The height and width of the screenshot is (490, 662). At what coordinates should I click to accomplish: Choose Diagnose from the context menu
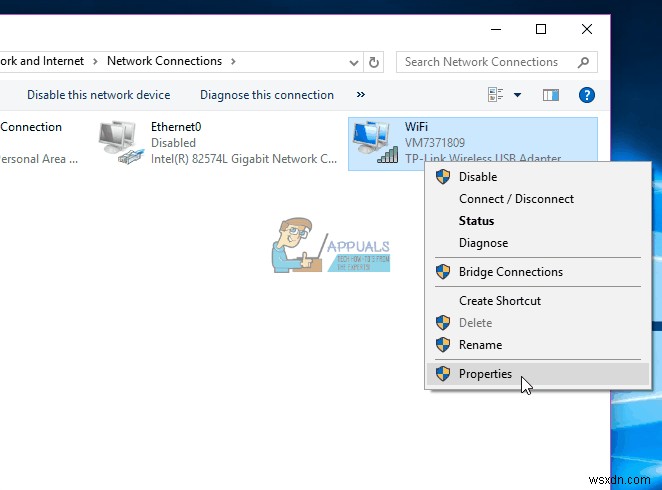[x=537, y=243]
